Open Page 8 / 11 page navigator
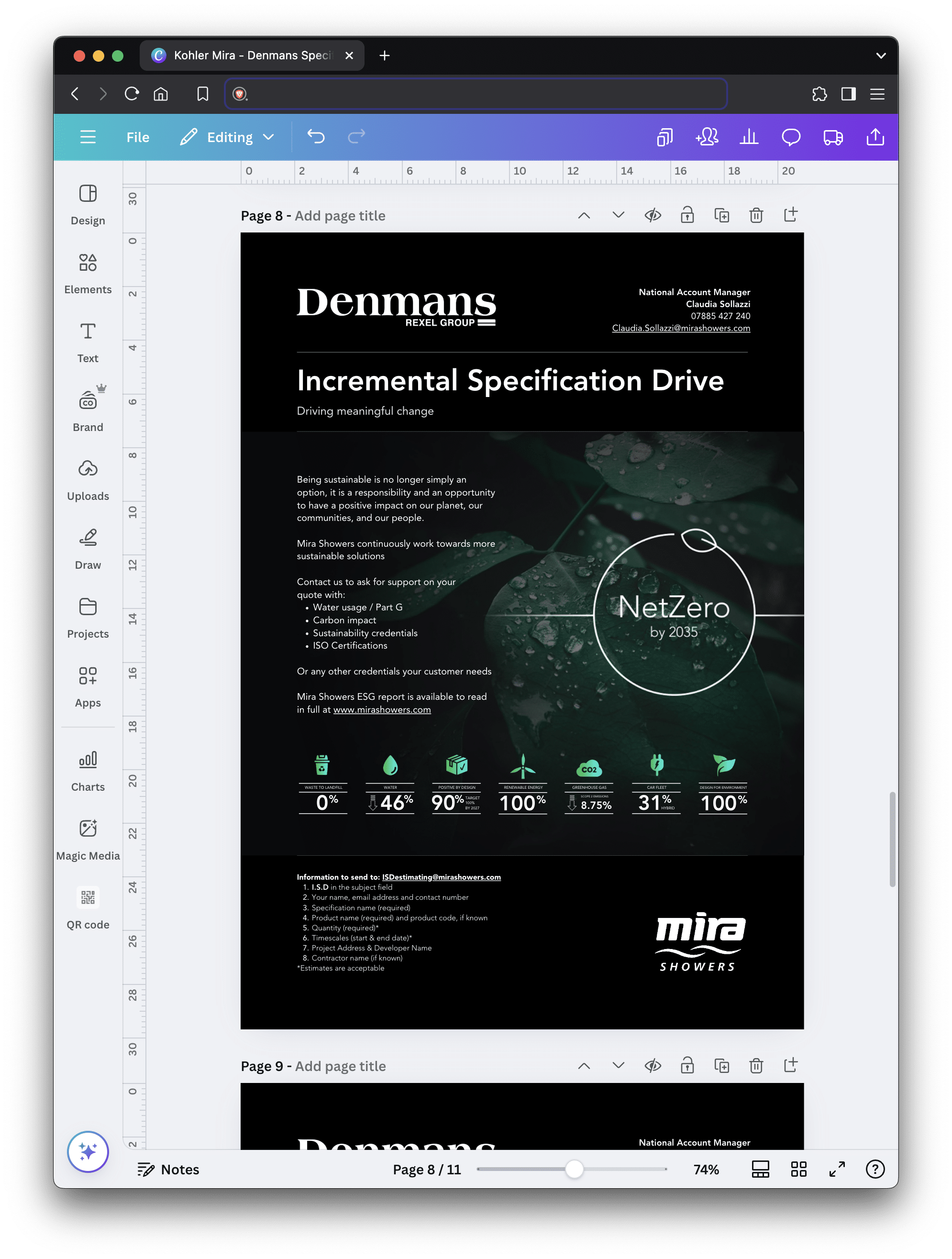The width and height of the screenshot is (952, 1259). pos(426,1169)
